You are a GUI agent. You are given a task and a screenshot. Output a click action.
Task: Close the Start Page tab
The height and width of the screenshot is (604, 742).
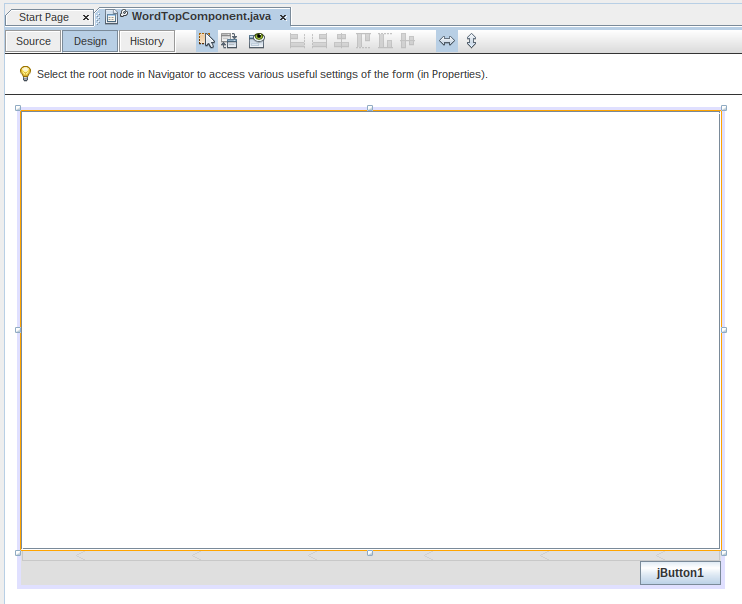pyautogui.click(x=86, y=18)
